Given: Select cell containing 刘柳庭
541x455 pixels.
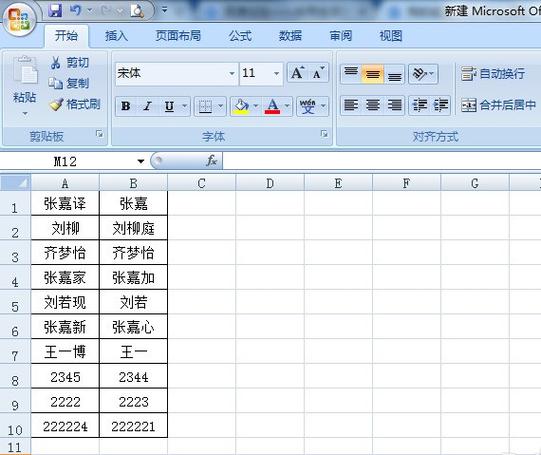Looking at the screenshot, I should click(x=134, y=228).
